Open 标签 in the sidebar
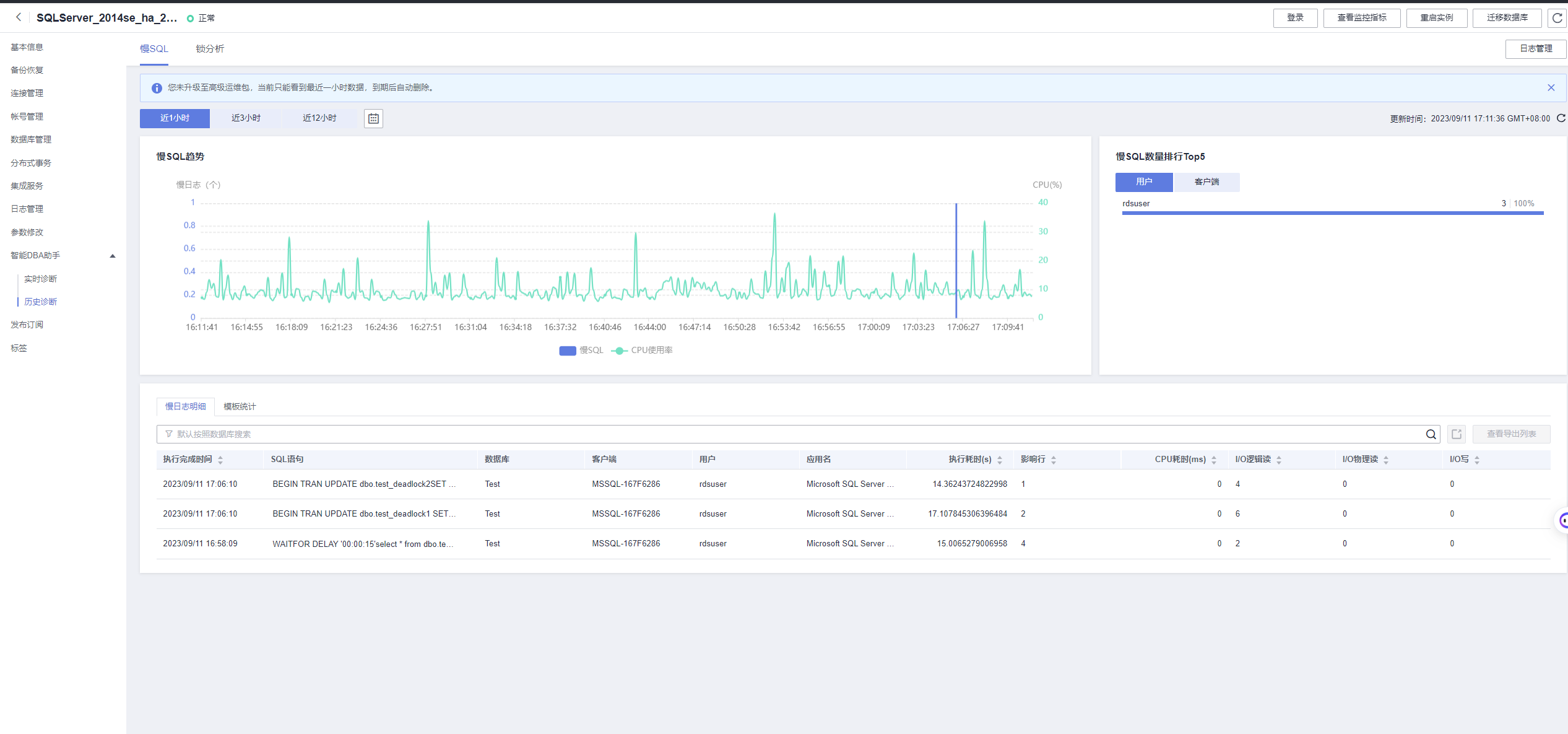1568x734 pixels. (x=19, y=348)
